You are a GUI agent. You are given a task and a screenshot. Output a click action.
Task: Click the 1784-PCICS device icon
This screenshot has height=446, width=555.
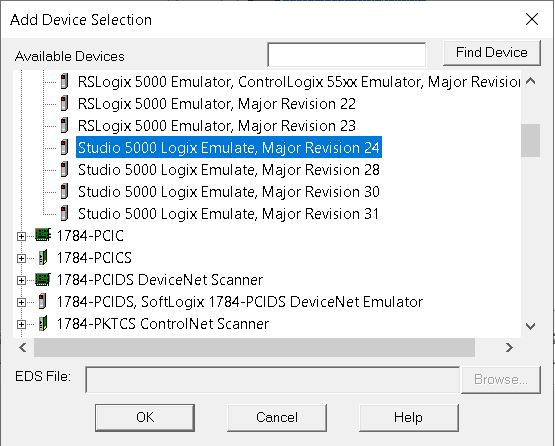43,257
